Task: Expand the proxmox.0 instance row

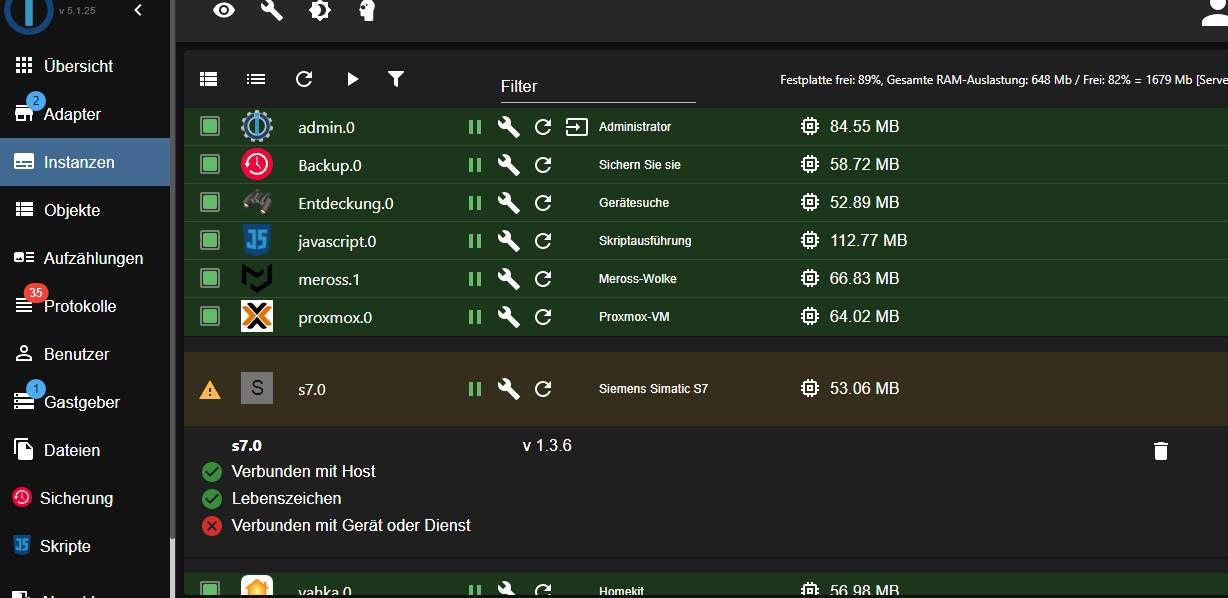Action: pyautogui.click(x=335, y=318)
